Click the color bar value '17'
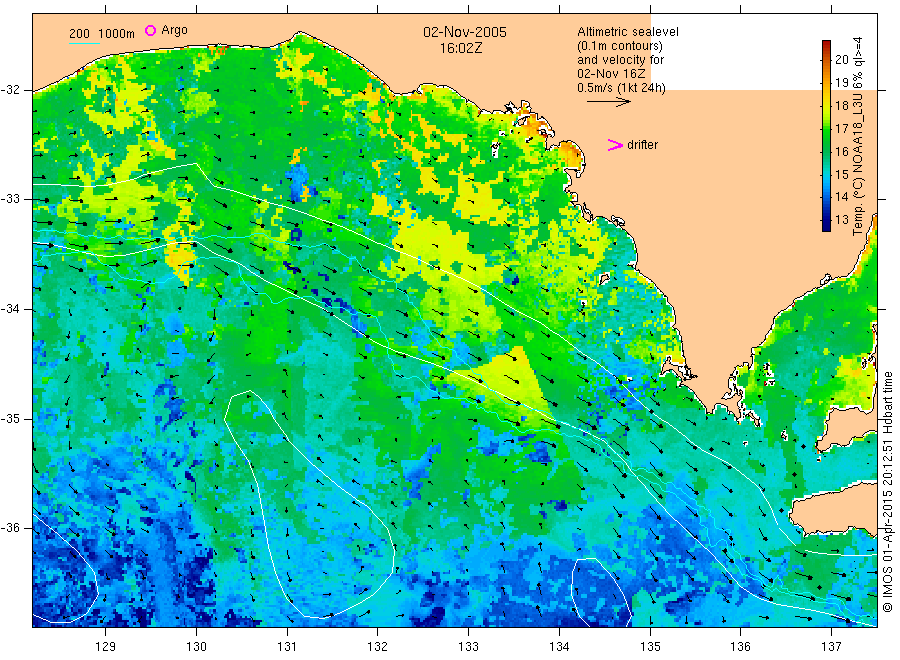 pos(841,129)
